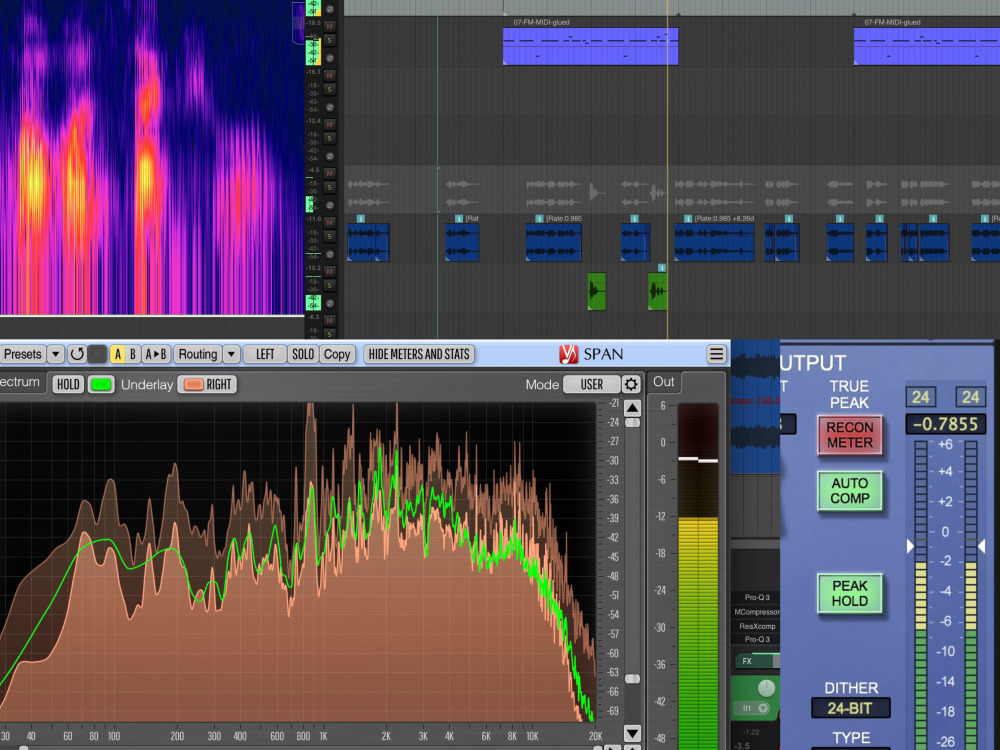Viewport: 1000px width, 750px height.
Task: Click the phase invert icon on -11.0 track
Action: point(330,254)
